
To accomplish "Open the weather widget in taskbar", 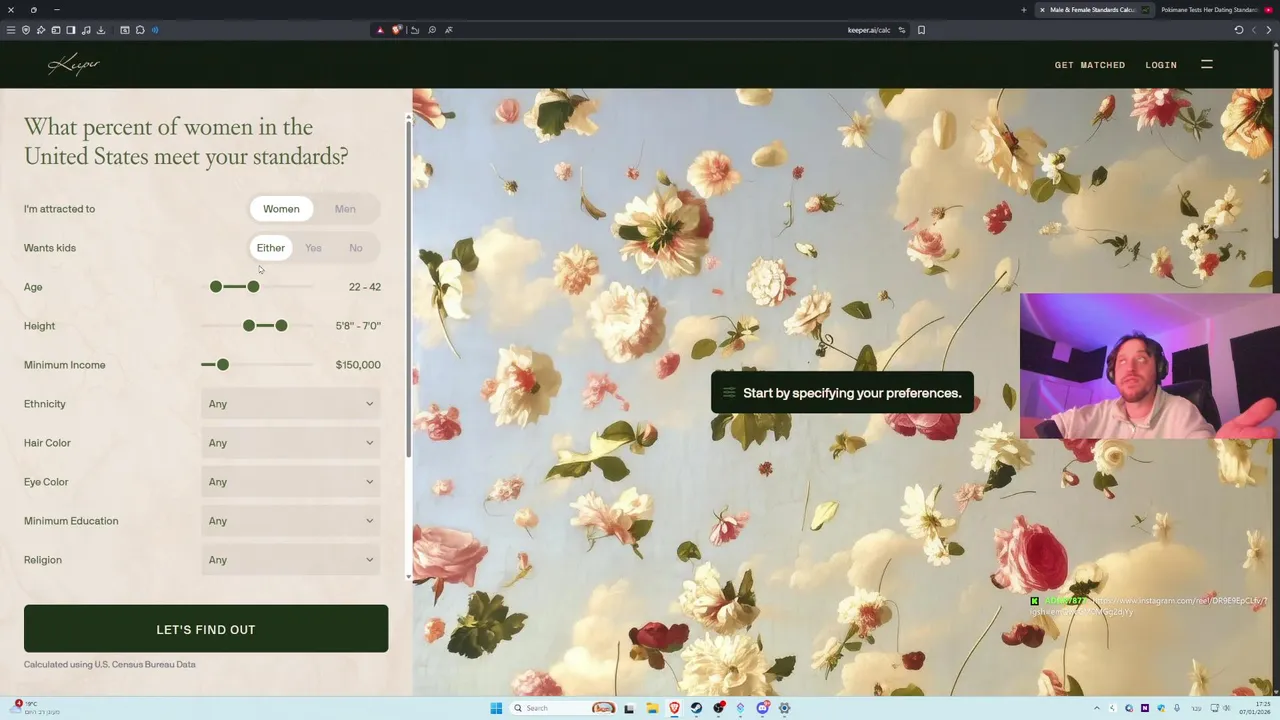I will click(x=36, y=708).
